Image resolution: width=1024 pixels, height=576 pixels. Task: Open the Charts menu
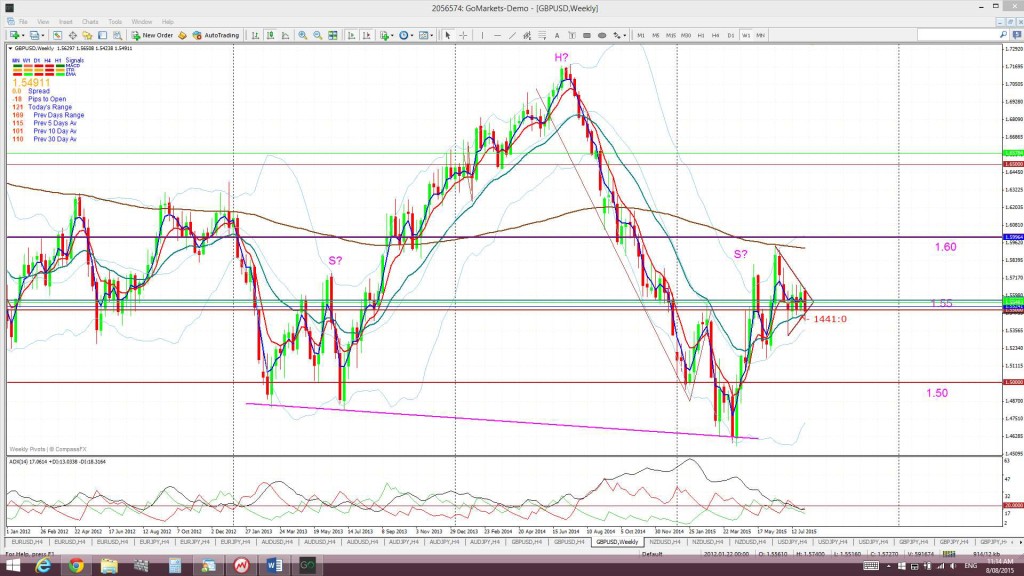tap(90, 22)
